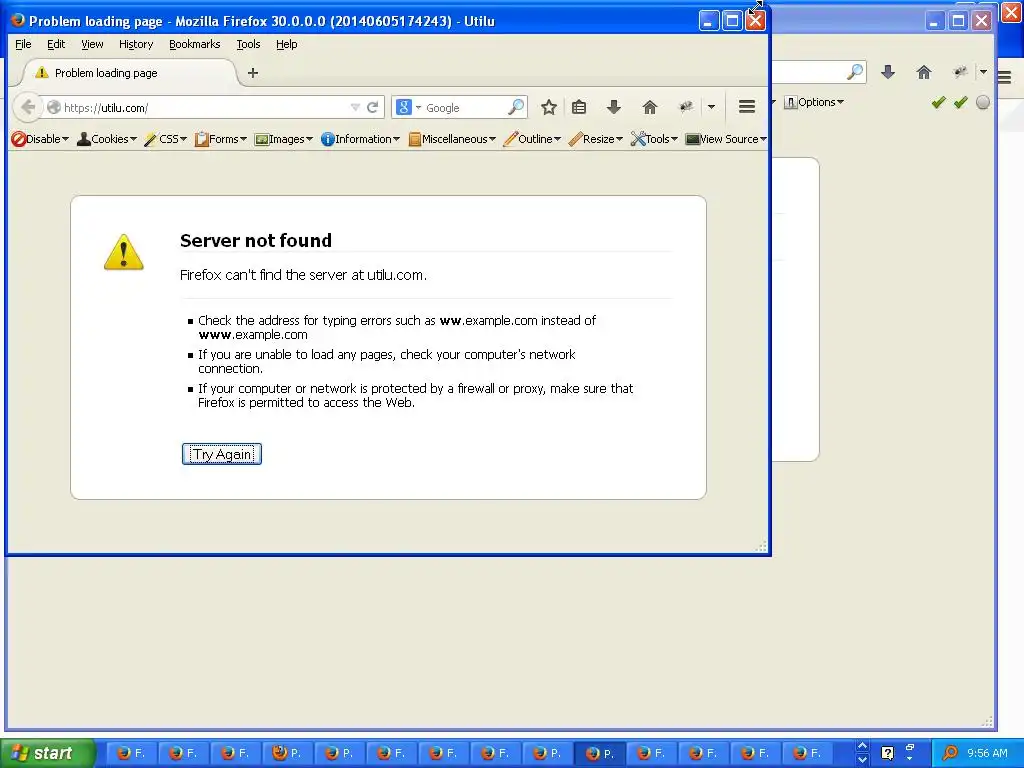The height and width of the screenshot is (768, 1024).
Task: Click the Back arrow button
Action: point(27,107)
